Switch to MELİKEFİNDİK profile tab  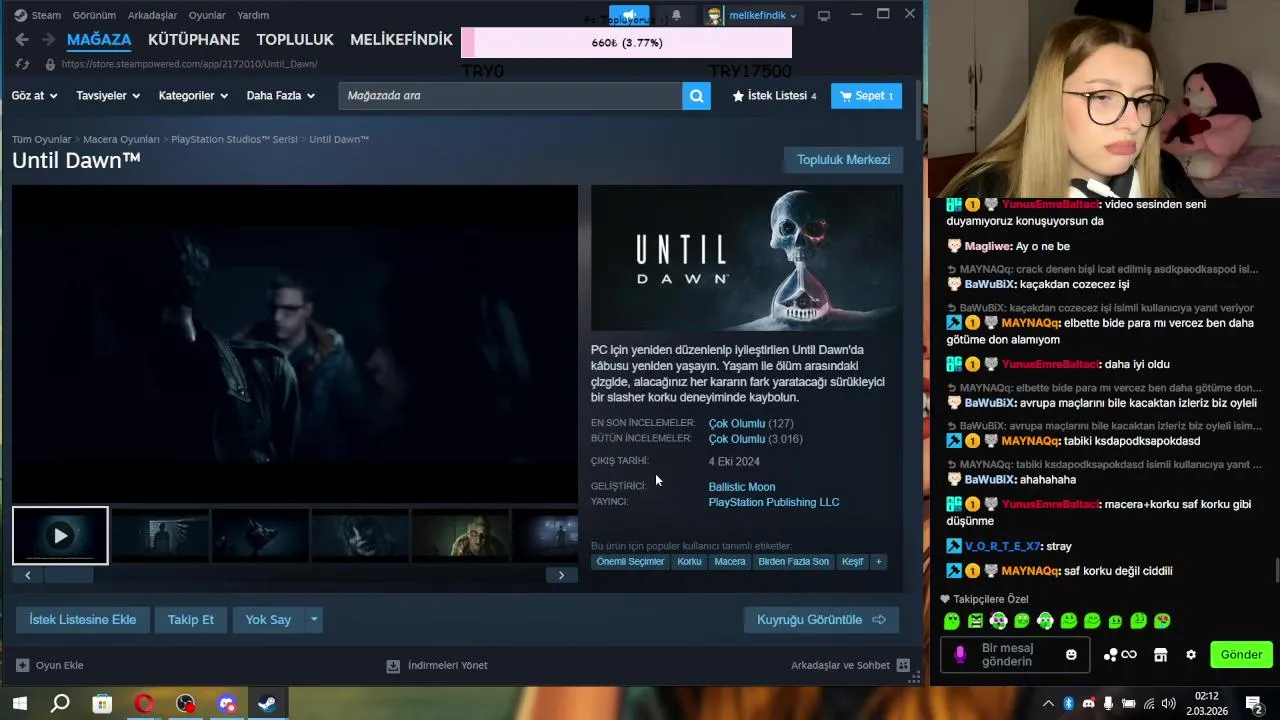tap(401, 40)
